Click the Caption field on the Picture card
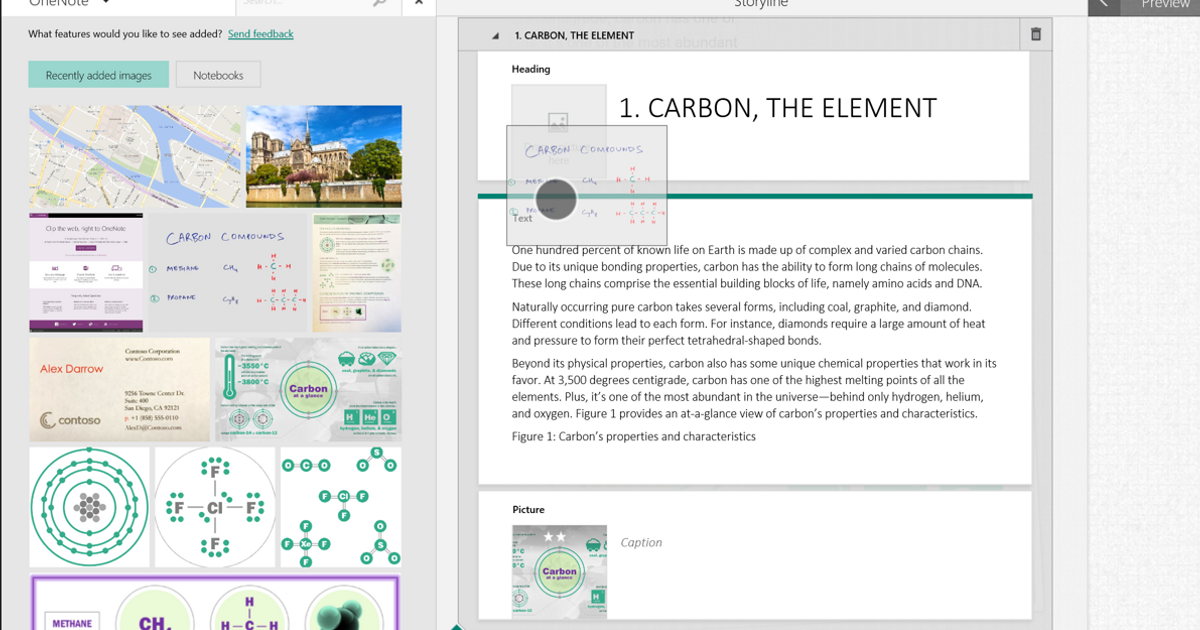This screenshot has width=1200, height=630. point(641,542)
